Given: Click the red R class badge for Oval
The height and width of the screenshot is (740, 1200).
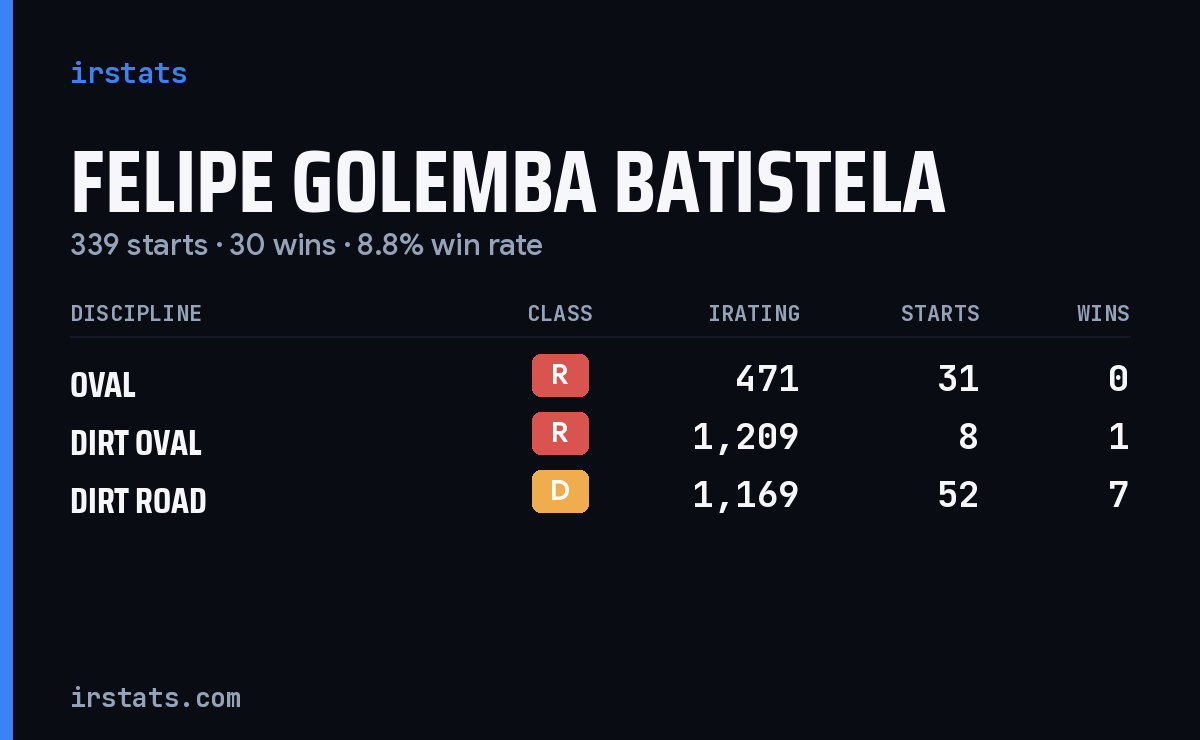Looking at the screenshot, I should (560, 376).
